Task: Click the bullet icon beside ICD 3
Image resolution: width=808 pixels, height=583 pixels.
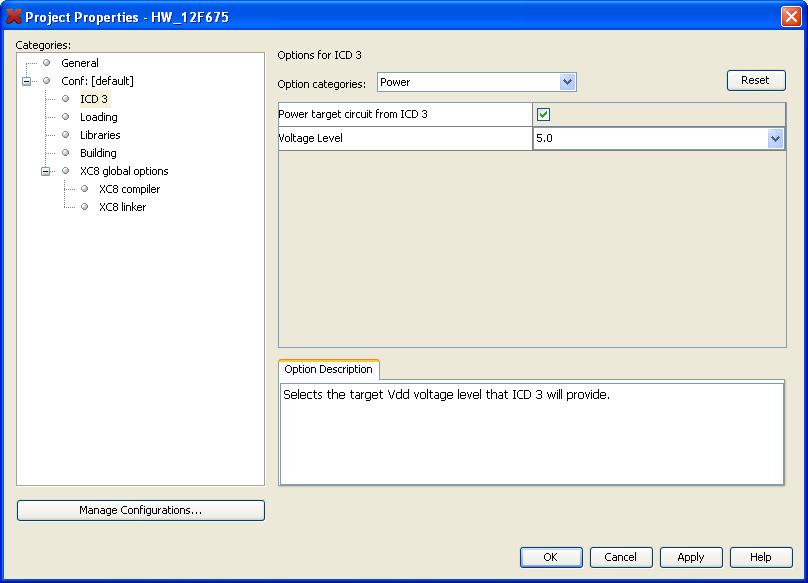Action: (65, 99)
